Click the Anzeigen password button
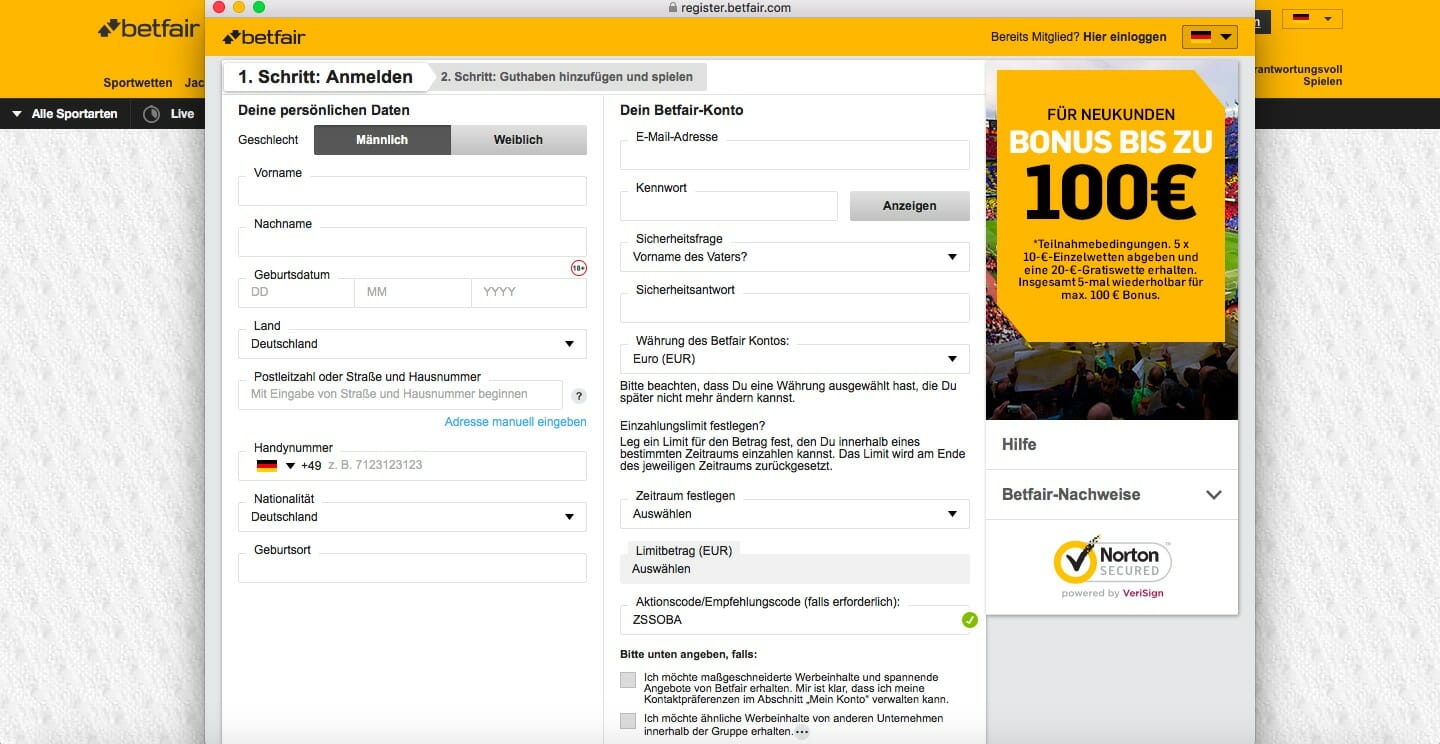This screenshot has width=1440, height=744. point(910,206)
